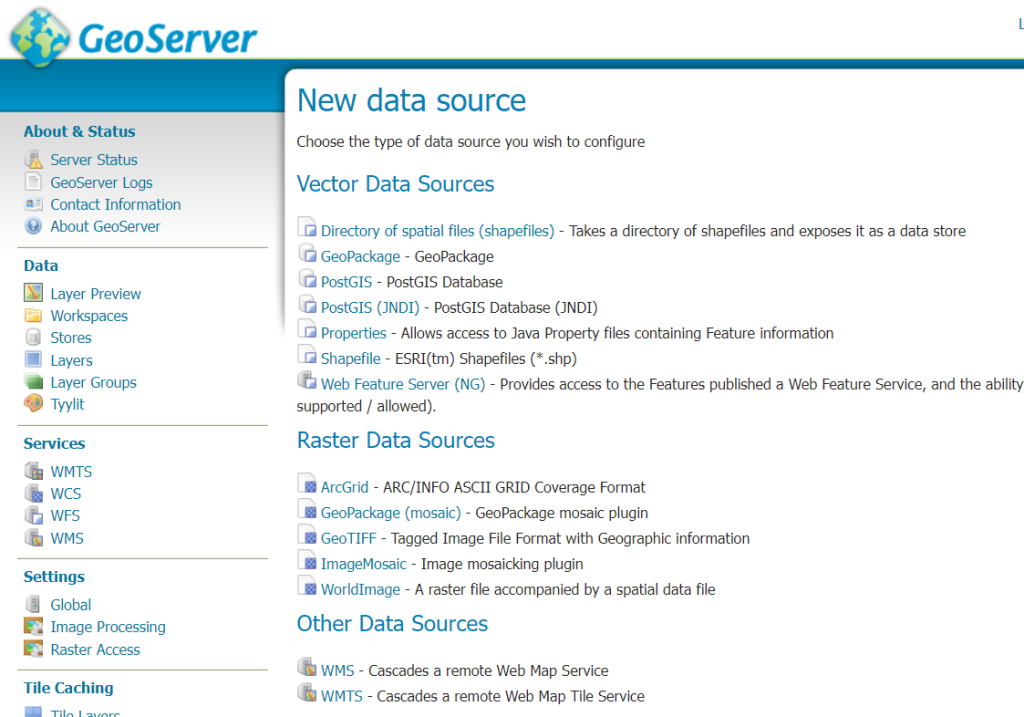Click the Raster Access icon
The image size is (1024, 717).
pyautogui.click(x=33, y=648)
